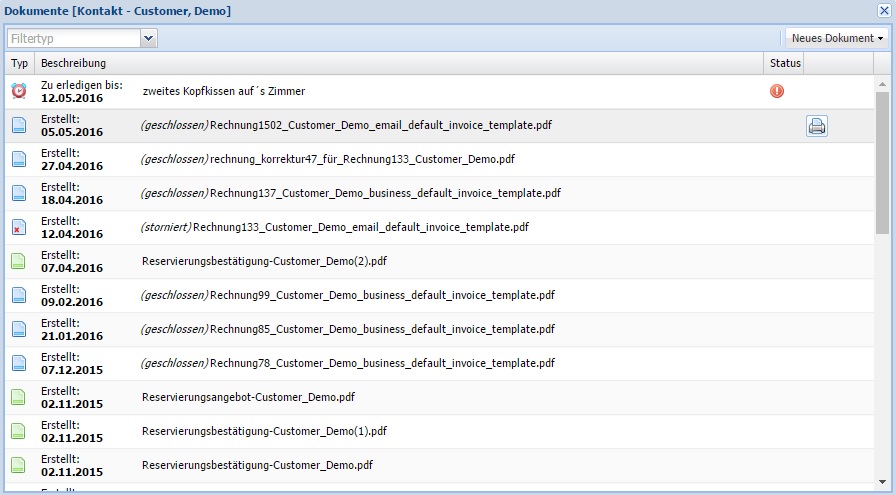Screen dimensions: 896x495
Task: Click the blue document icon for Rechnung1502
Action: [19, 126]
